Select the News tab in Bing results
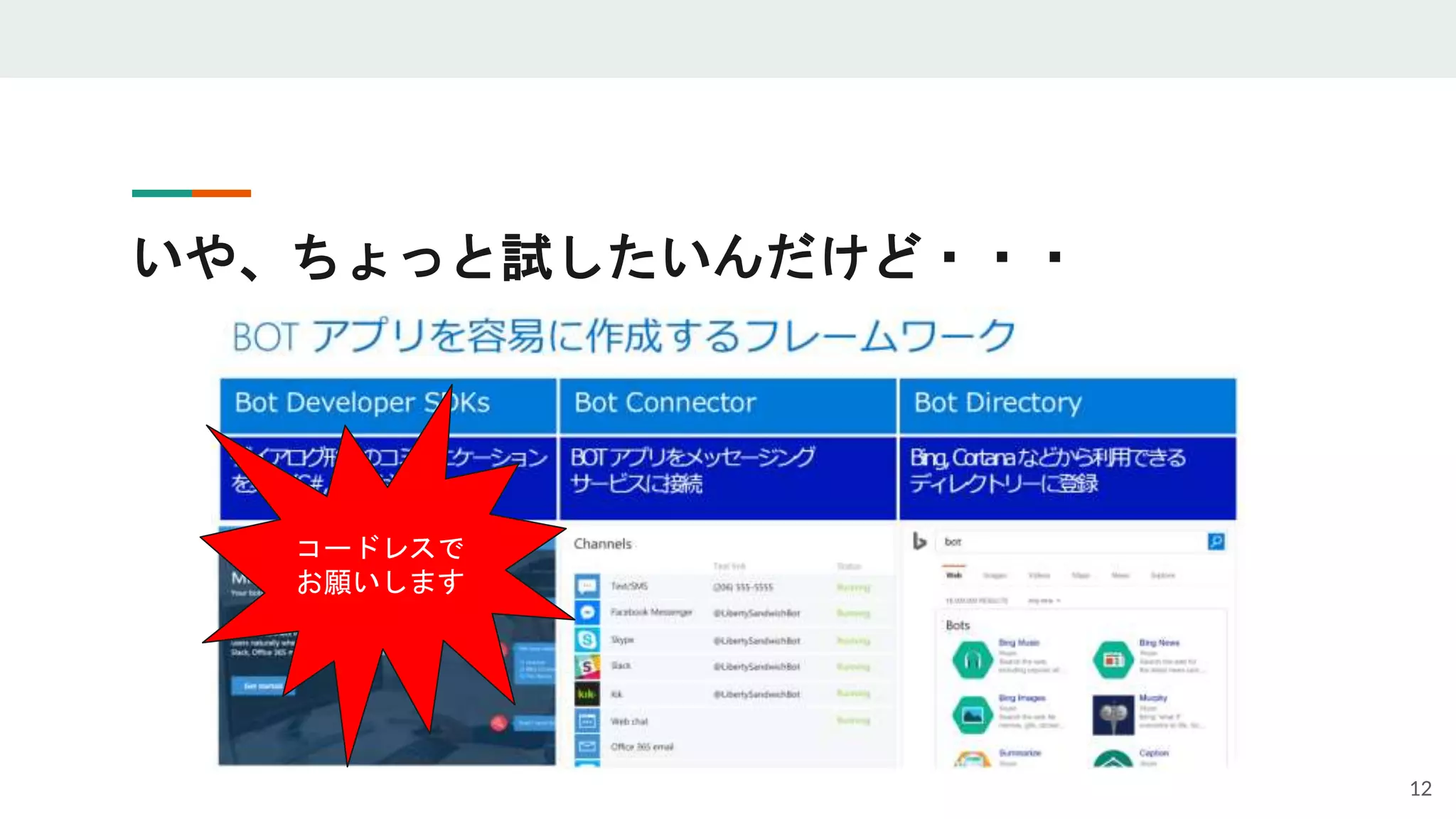 [x=1120, y=575]
